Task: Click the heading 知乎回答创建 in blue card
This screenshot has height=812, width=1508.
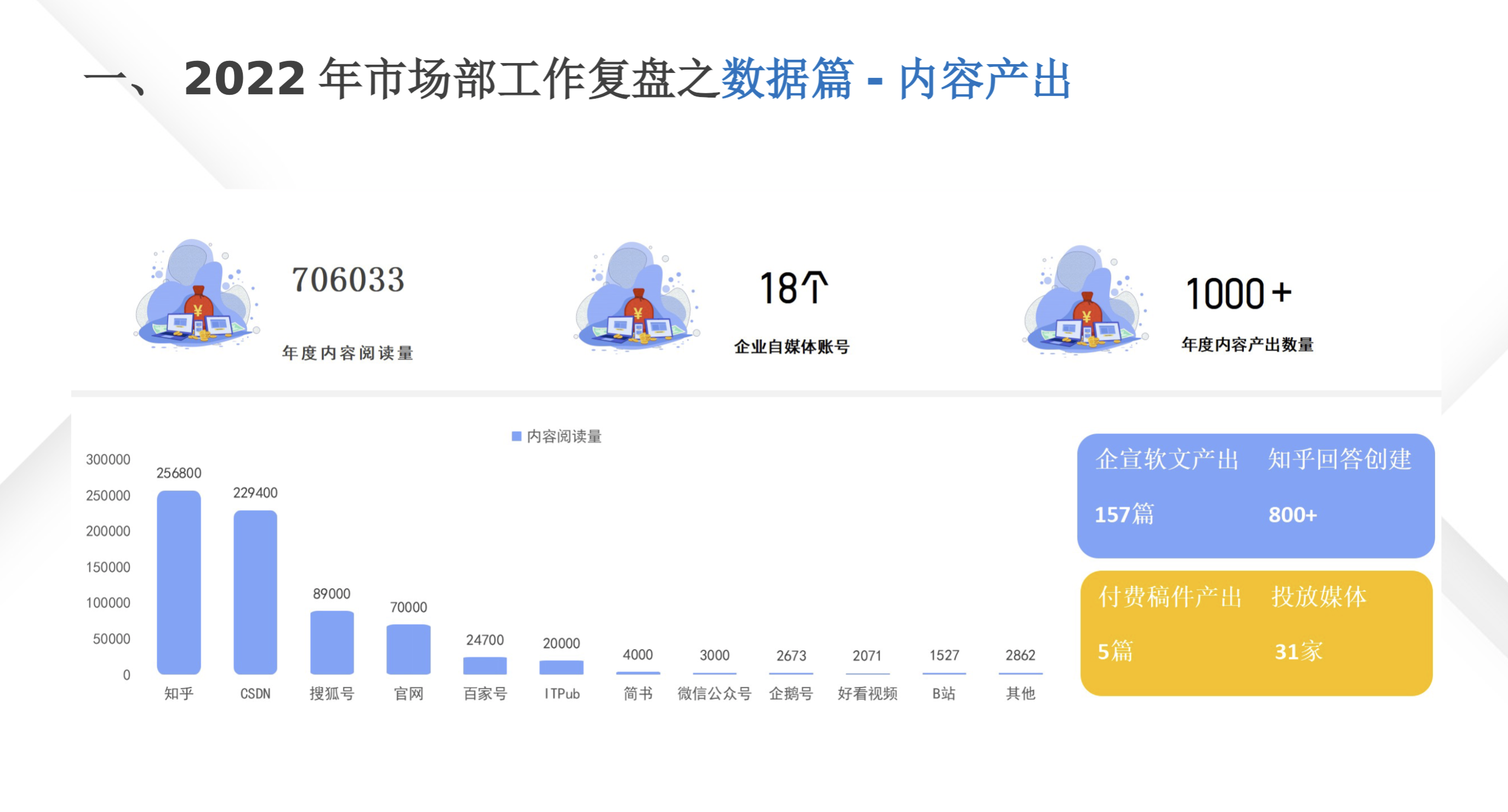Action: (x=1339, y=459)
